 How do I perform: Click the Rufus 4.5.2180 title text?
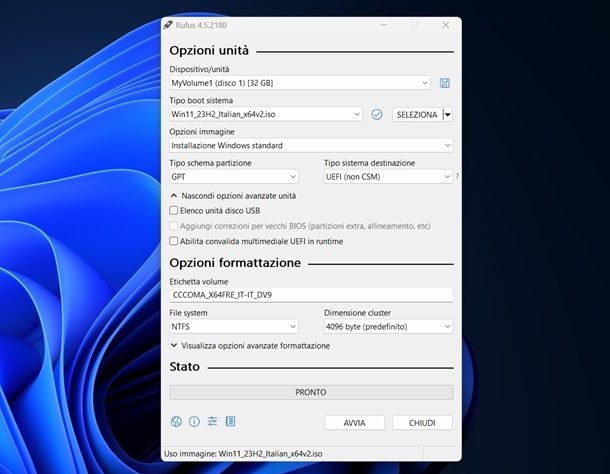(x=201, y=25)
